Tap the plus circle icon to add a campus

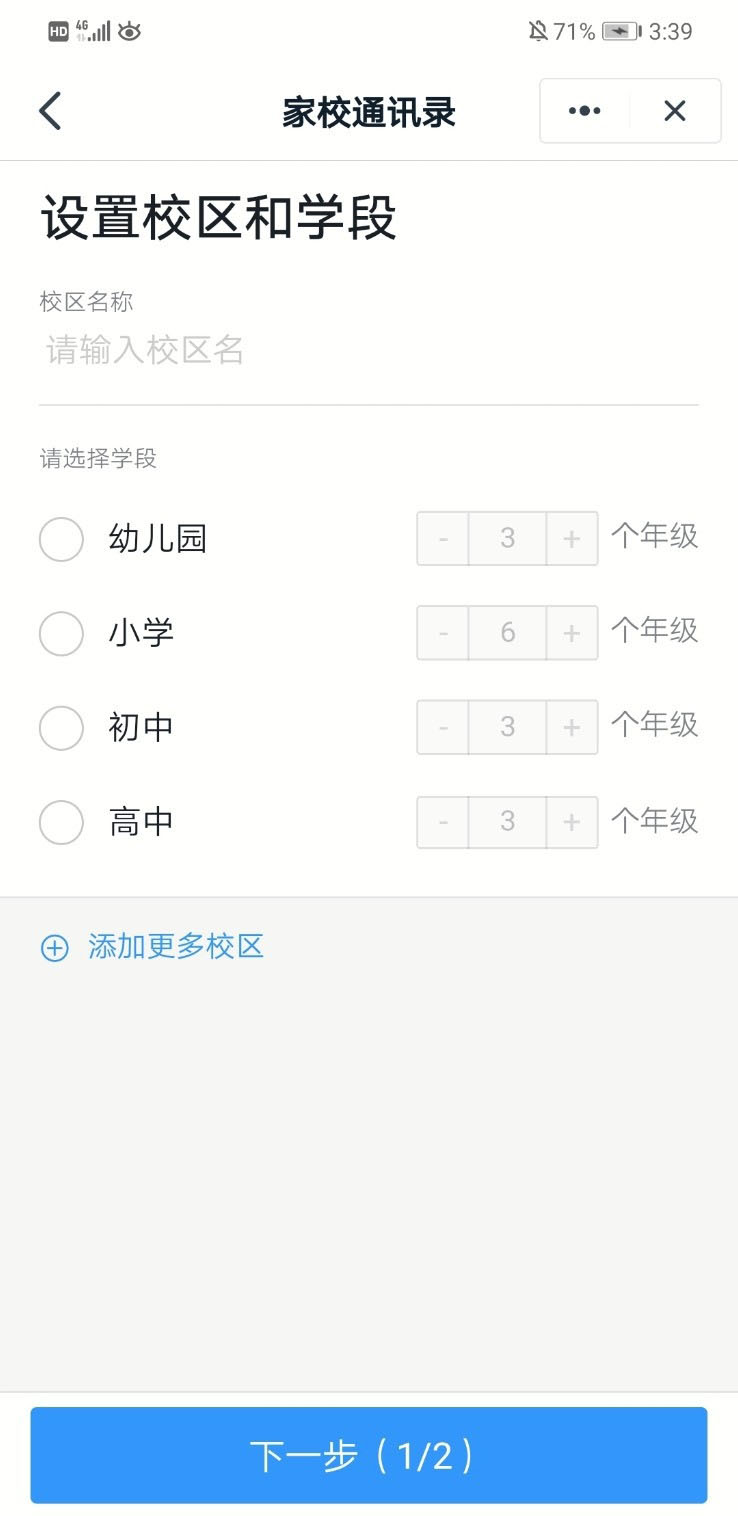click(54, 948)
